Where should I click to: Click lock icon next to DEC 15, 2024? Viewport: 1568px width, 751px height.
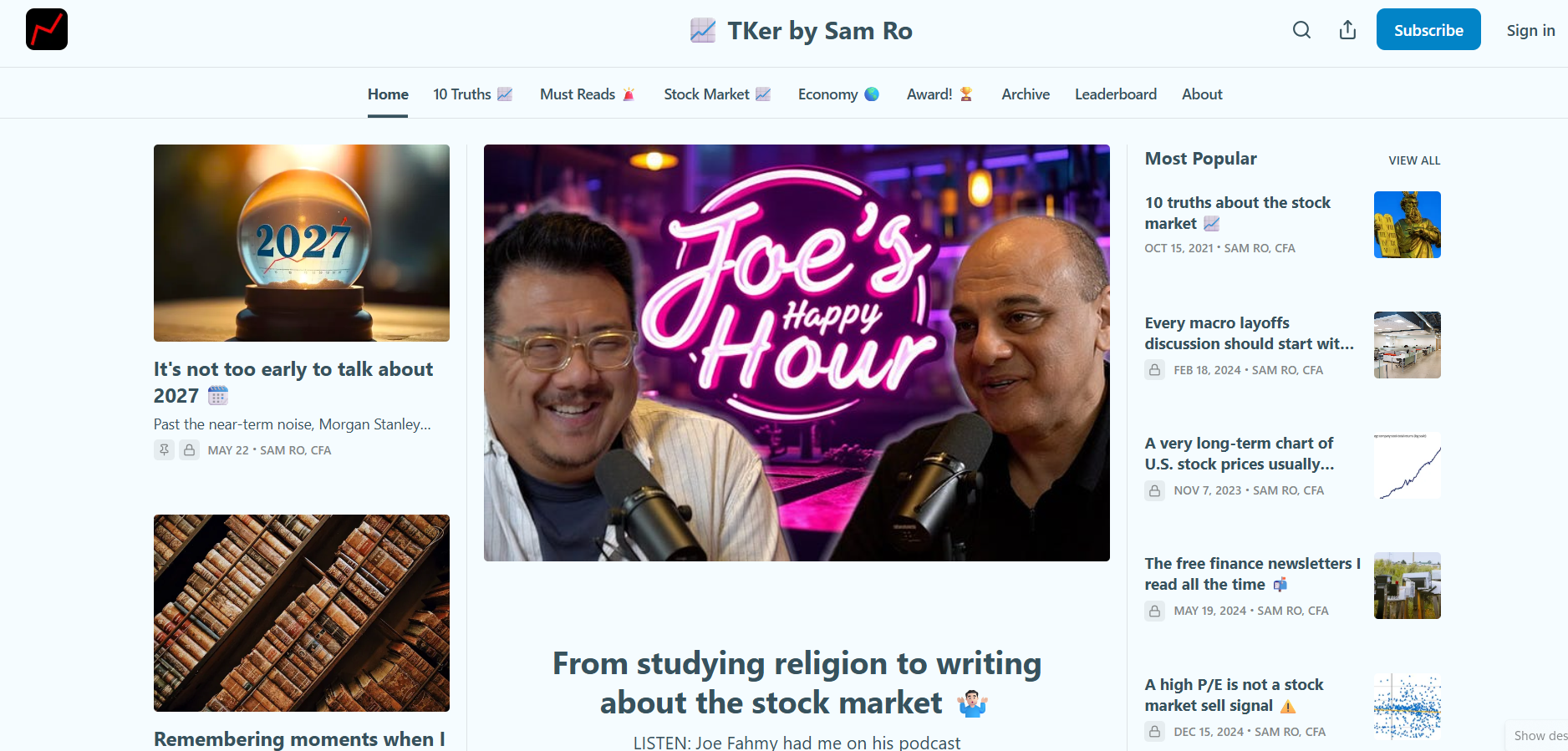tap(1155, 732)
